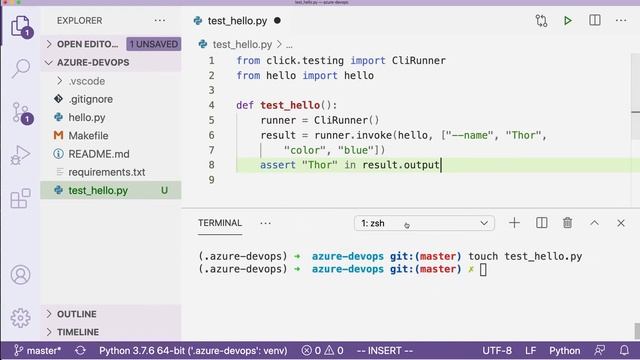Close the terminal panel
Image resolution: width=640 pixels, height=360 pixels.
click(621, 223)
